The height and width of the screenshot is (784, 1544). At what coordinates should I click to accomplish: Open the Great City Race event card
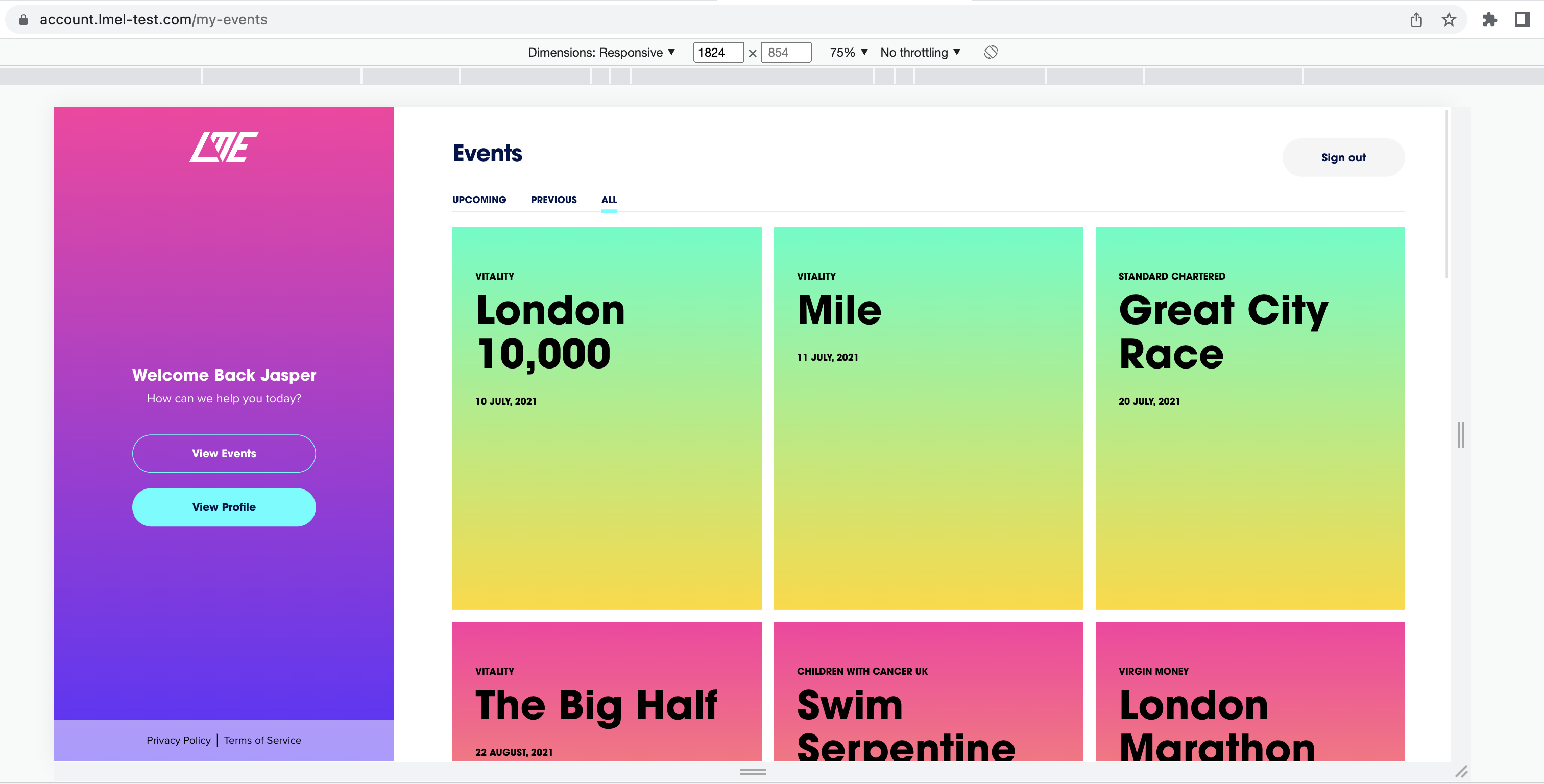[x=1250, y=418]
